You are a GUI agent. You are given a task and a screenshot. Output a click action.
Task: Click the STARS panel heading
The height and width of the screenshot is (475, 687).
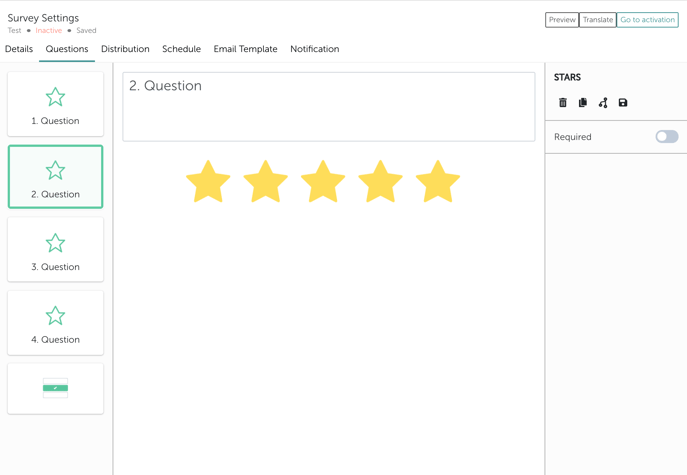pos(567,78)
